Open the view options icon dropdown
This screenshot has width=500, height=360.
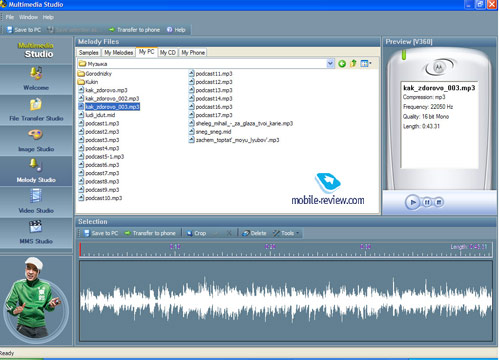(366, 63)
